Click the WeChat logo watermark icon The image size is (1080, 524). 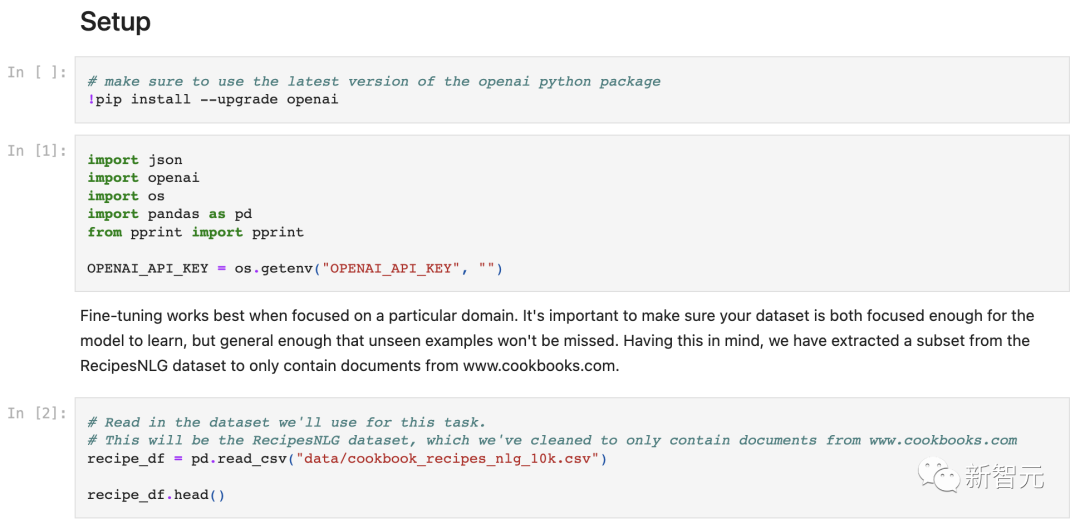940,476
